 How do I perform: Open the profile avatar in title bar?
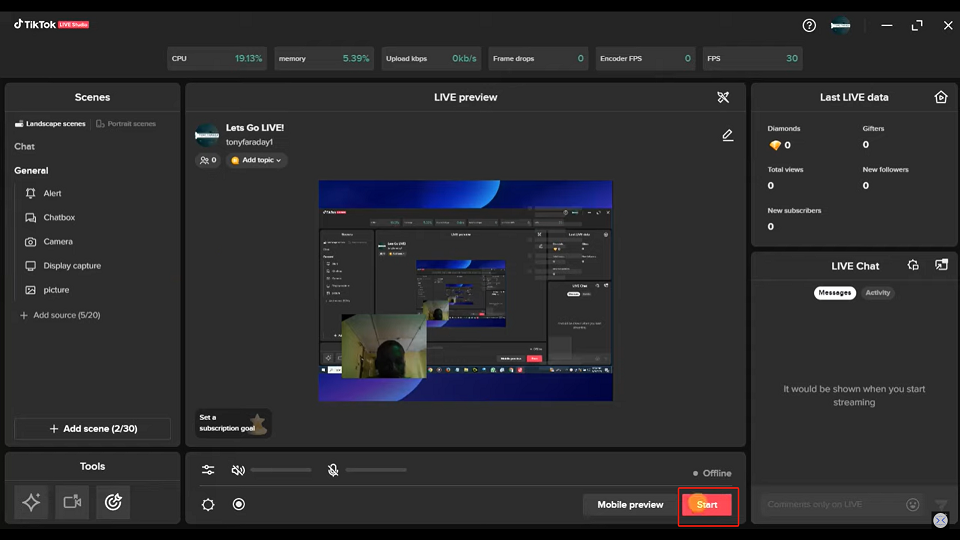840,25
